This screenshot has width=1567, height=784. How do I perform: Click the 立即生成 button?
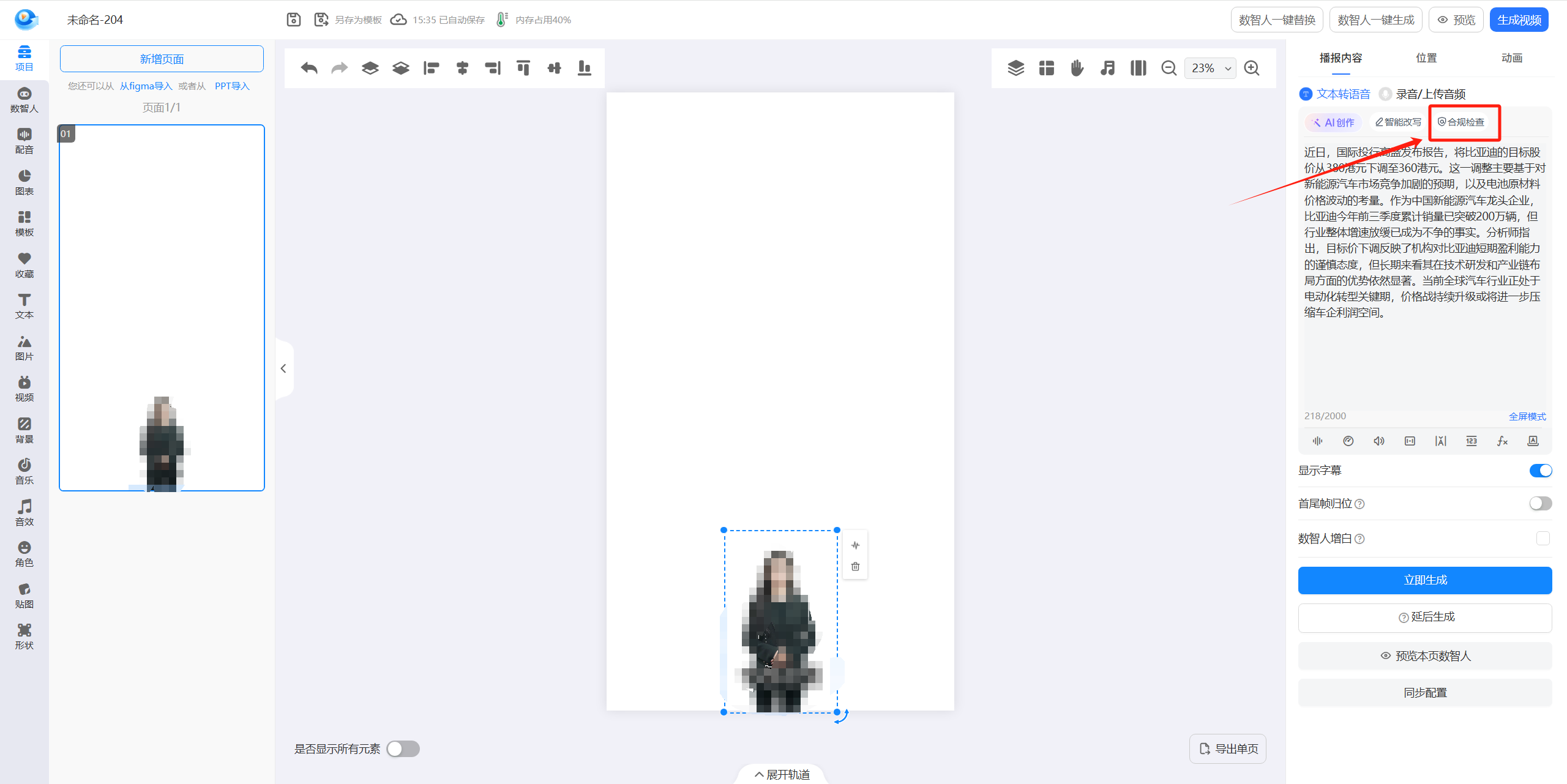[1424, 580]
